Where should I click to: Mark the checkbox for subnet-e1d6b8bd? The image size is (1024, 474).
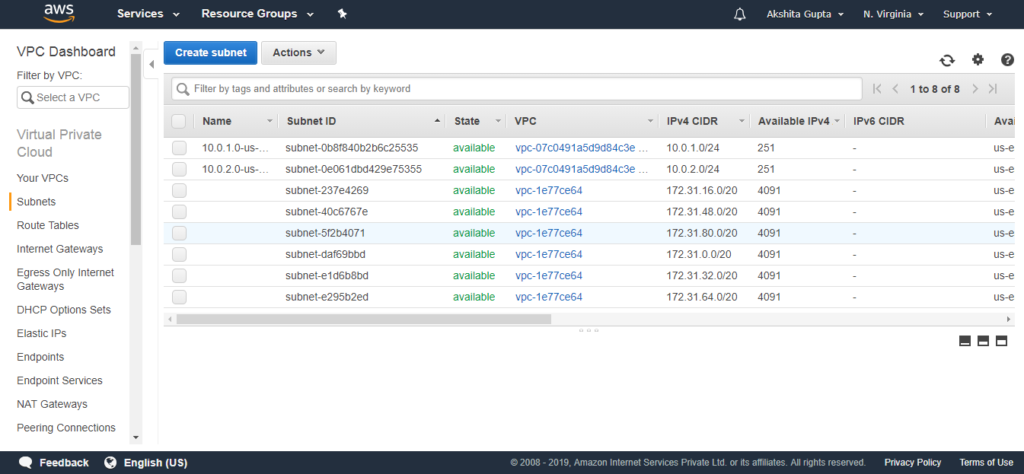tap(179, 276)
